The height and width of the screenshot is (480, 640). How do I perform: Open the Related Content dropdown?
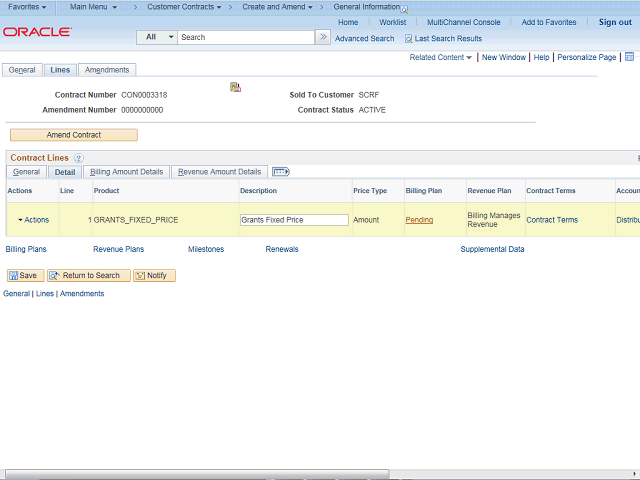(x=441, y=57)
